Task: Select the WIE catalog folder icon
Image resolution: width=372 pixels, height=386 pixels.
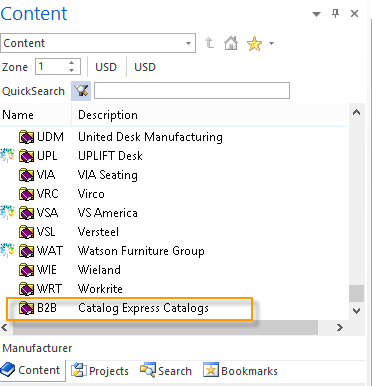Action: coord(26,270)
